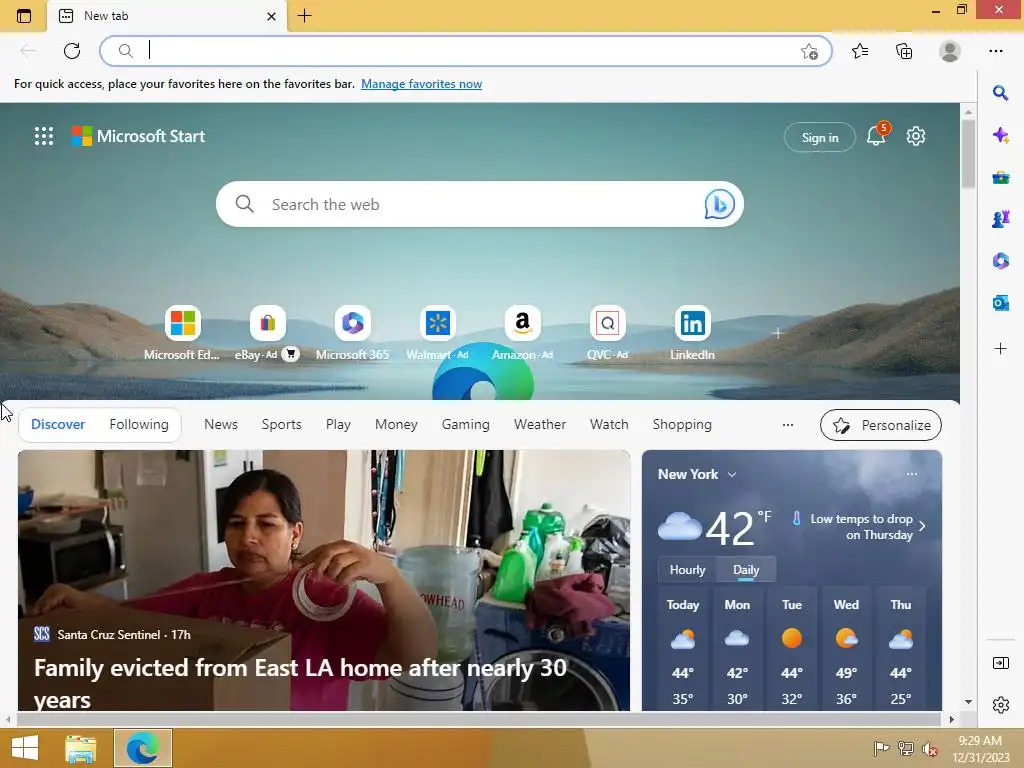Open the Money category
The width and height of the screenshot is (1024, 768).
pos(396,424)
